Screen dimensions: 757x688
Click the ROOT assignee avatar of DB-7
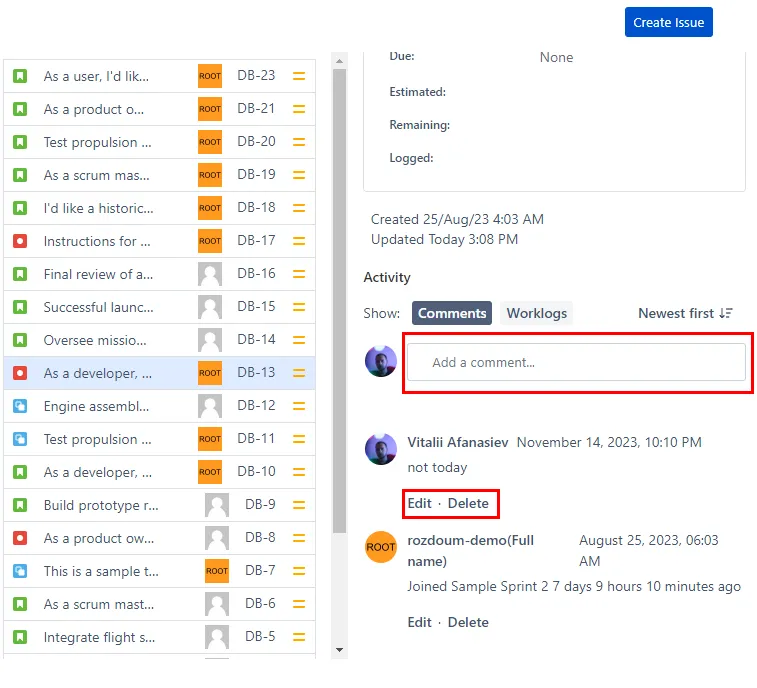click(217, 571)
